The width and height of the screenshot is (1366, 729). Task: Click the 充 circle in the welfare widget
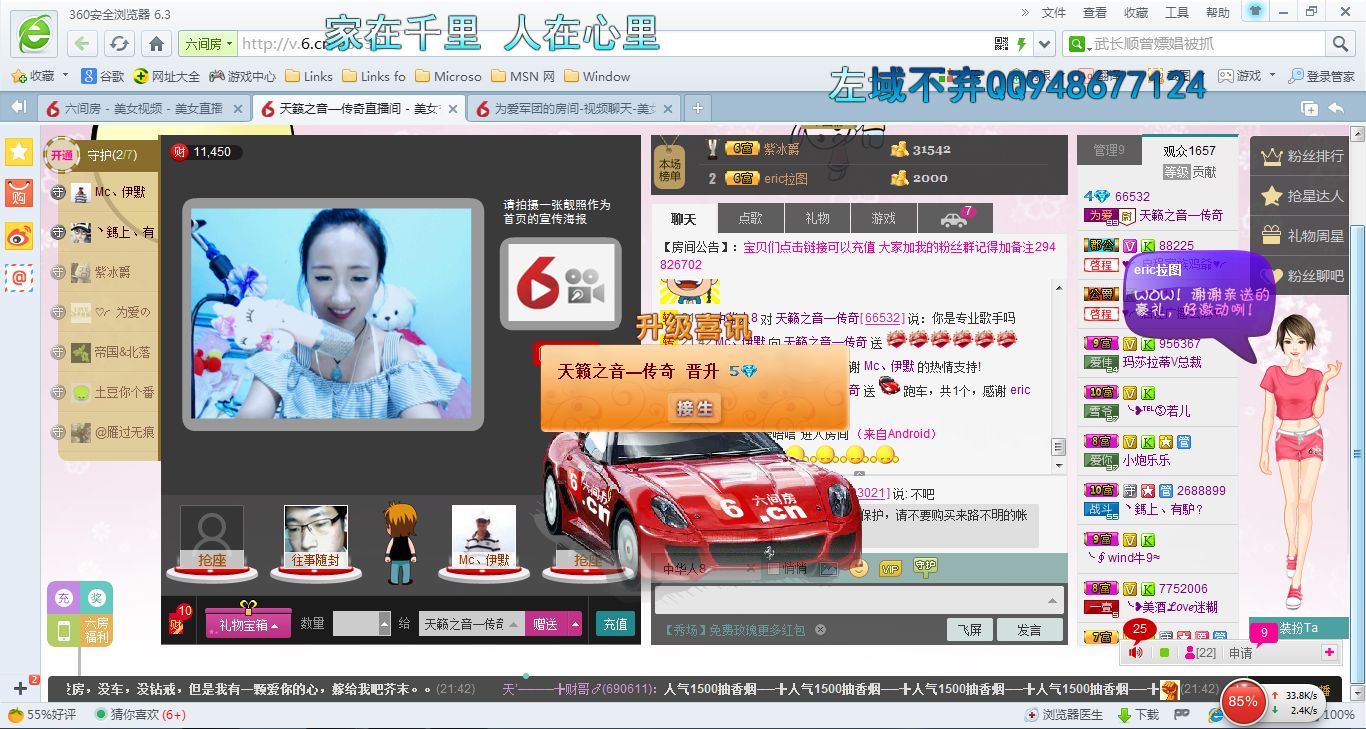click(x=63, y=598)
